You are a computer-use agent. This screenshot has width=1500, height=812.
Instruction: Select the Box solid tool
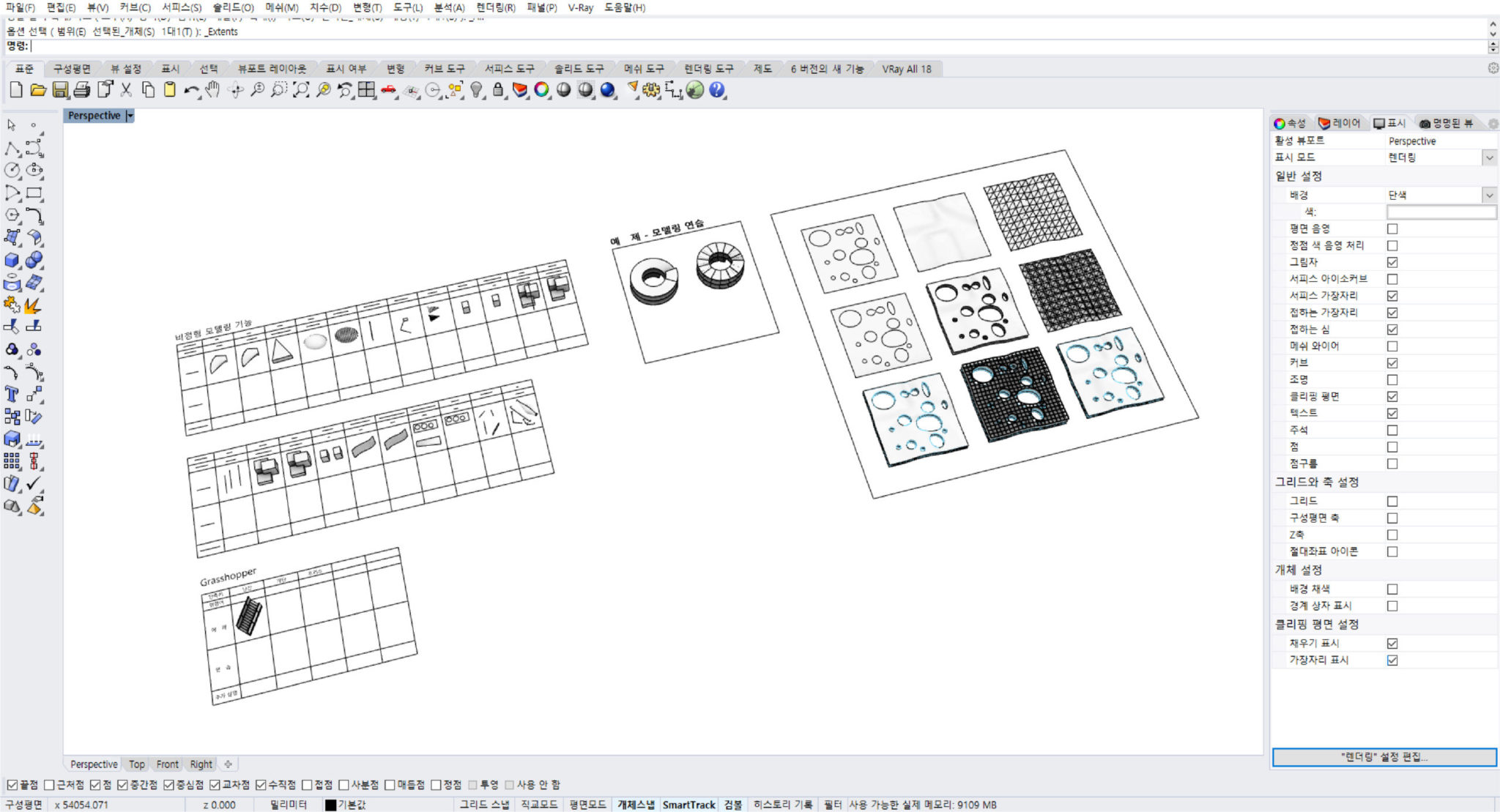pos(12,260)
